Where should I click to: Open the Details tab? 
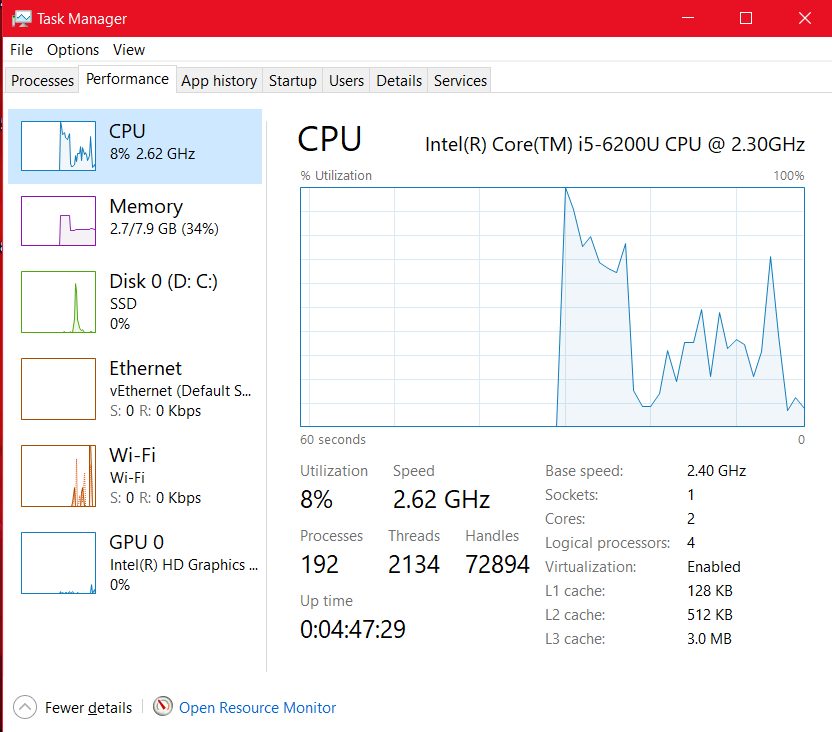click(x=398, y=81)
